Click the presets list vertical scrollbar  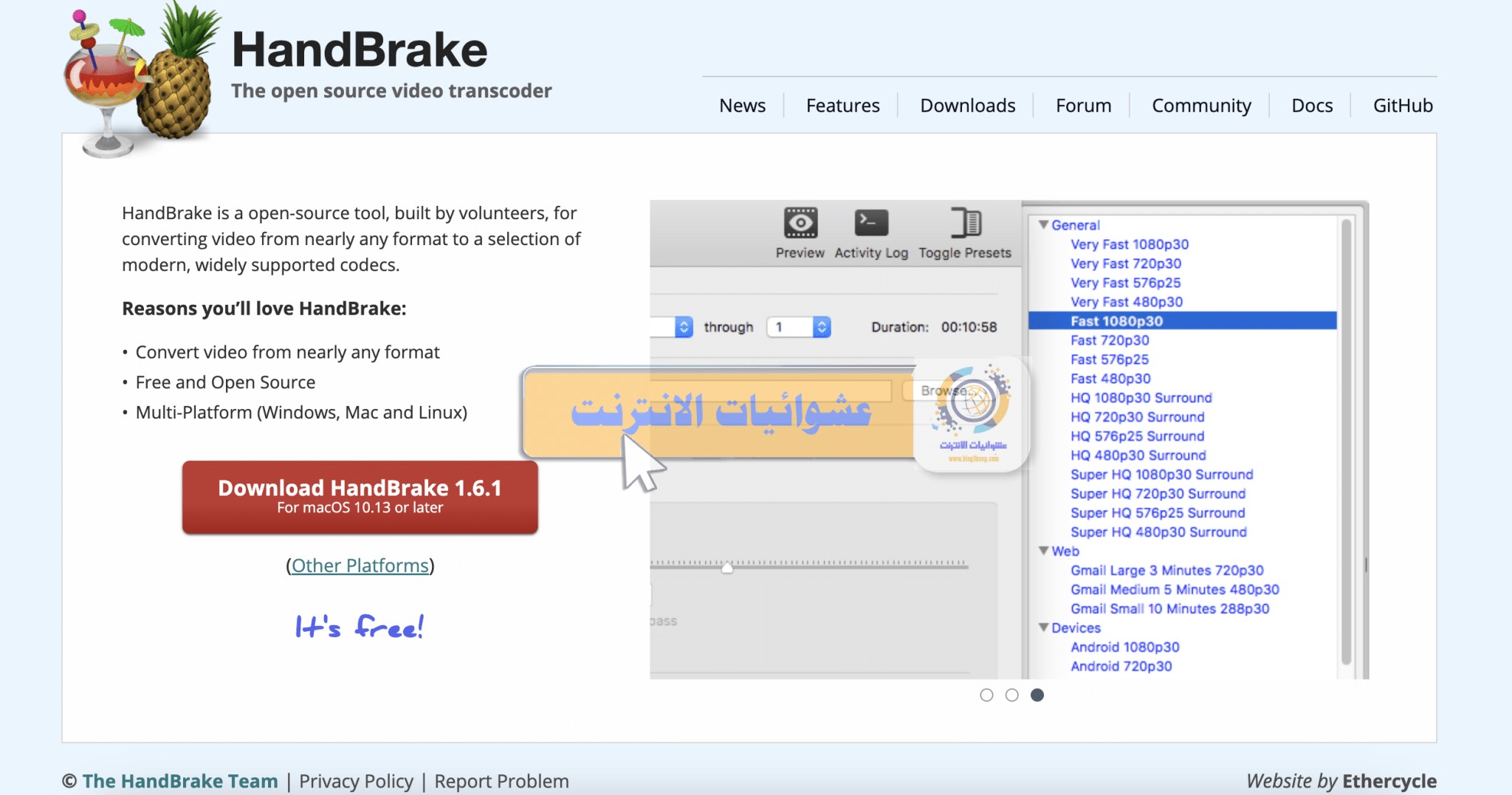pos(1346,443)
